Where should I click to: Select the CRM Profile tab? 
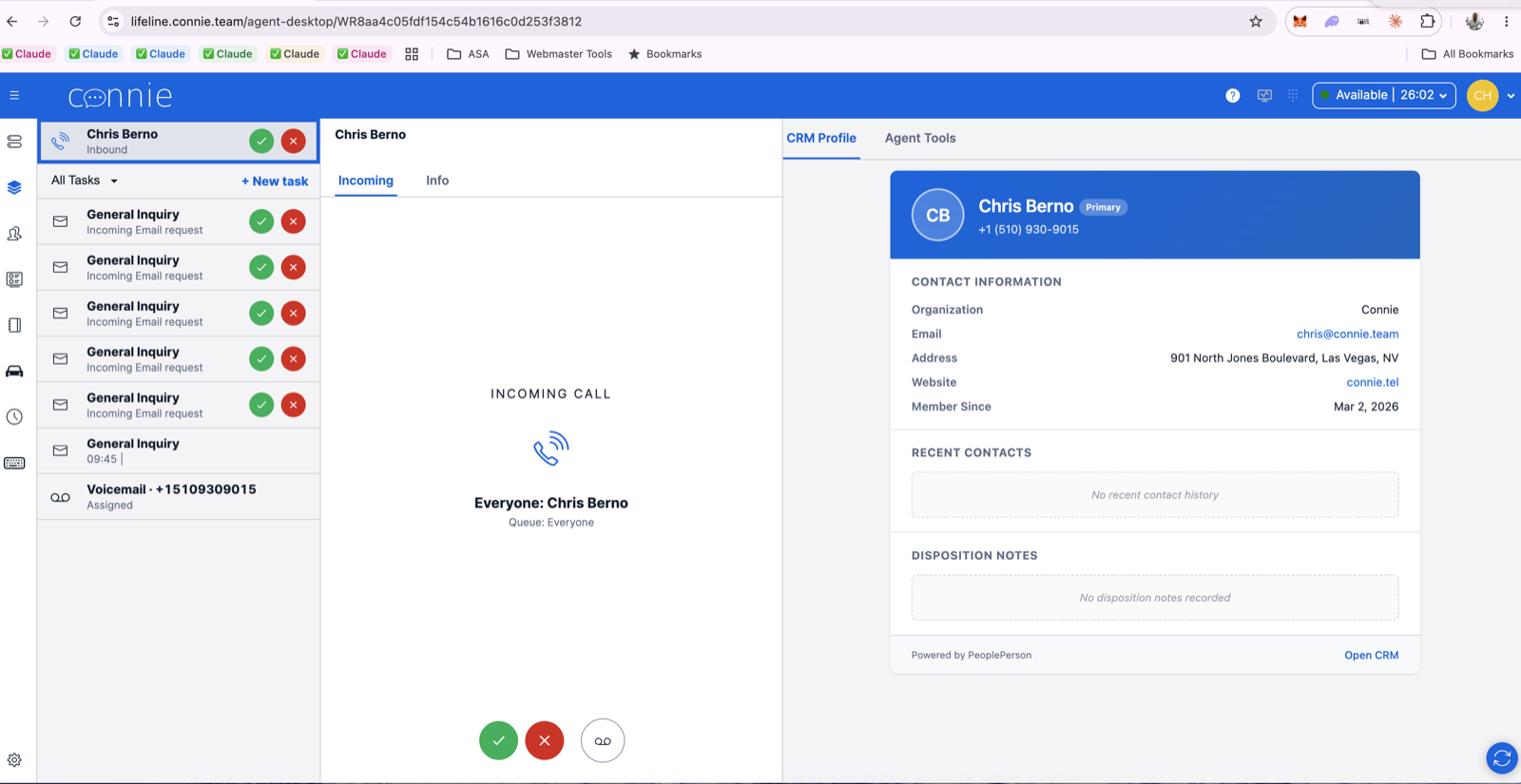pos(821,138)
